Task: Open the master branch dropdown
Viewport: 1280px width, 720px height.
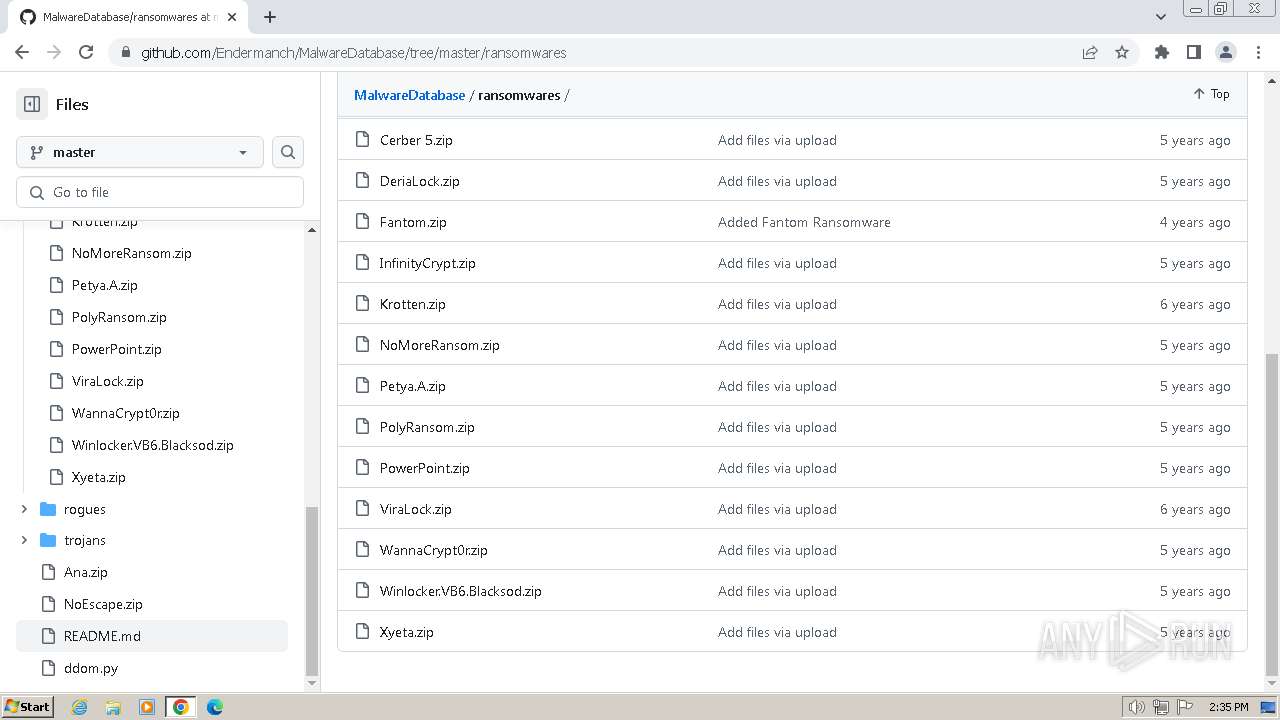Action: pos(140,152)
